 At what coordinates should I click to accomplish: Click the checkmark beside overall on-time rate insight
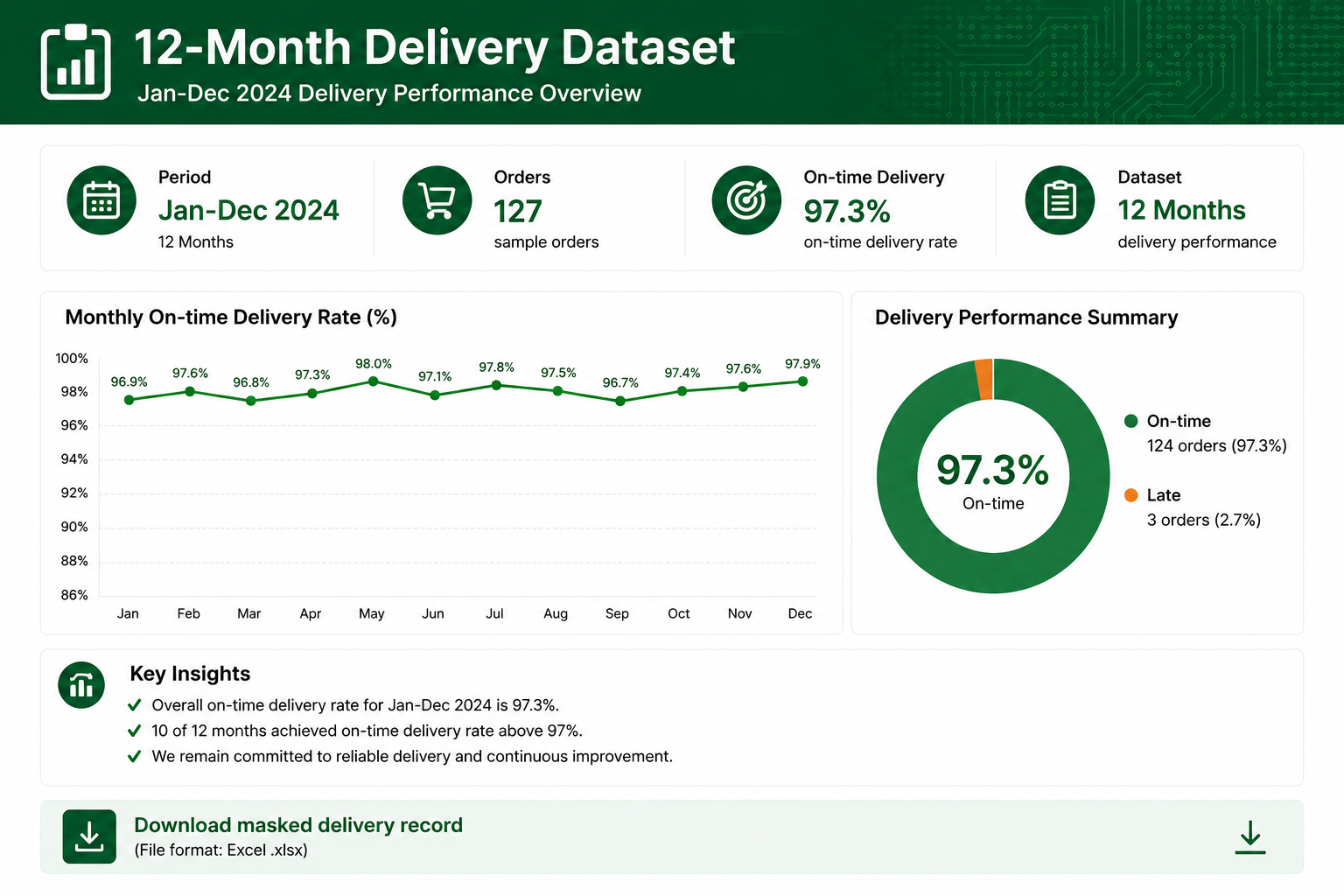tap(134, 705)
